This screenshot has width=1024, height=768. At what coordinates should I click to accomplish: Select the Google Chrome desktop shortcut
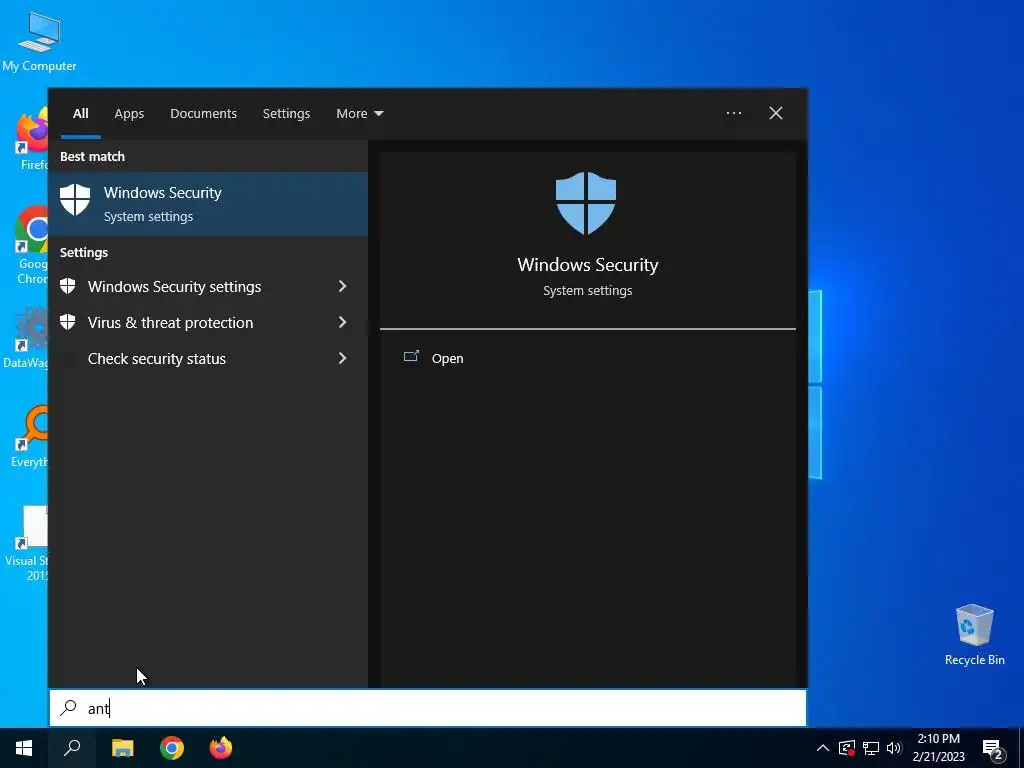(x=31, y=246)
